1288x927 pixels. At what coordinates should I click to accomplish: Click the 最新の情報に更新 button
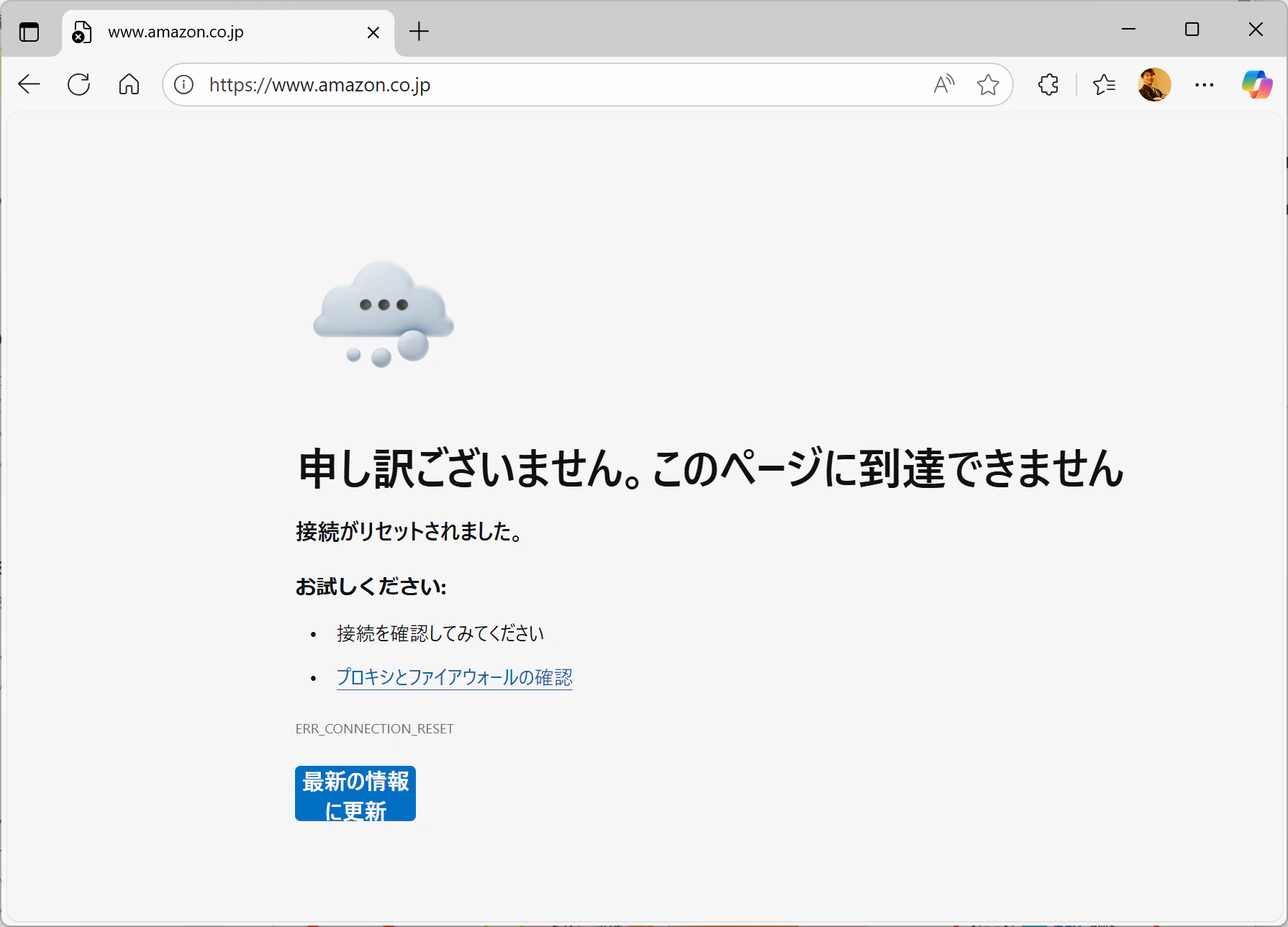(x=355, y=793)
